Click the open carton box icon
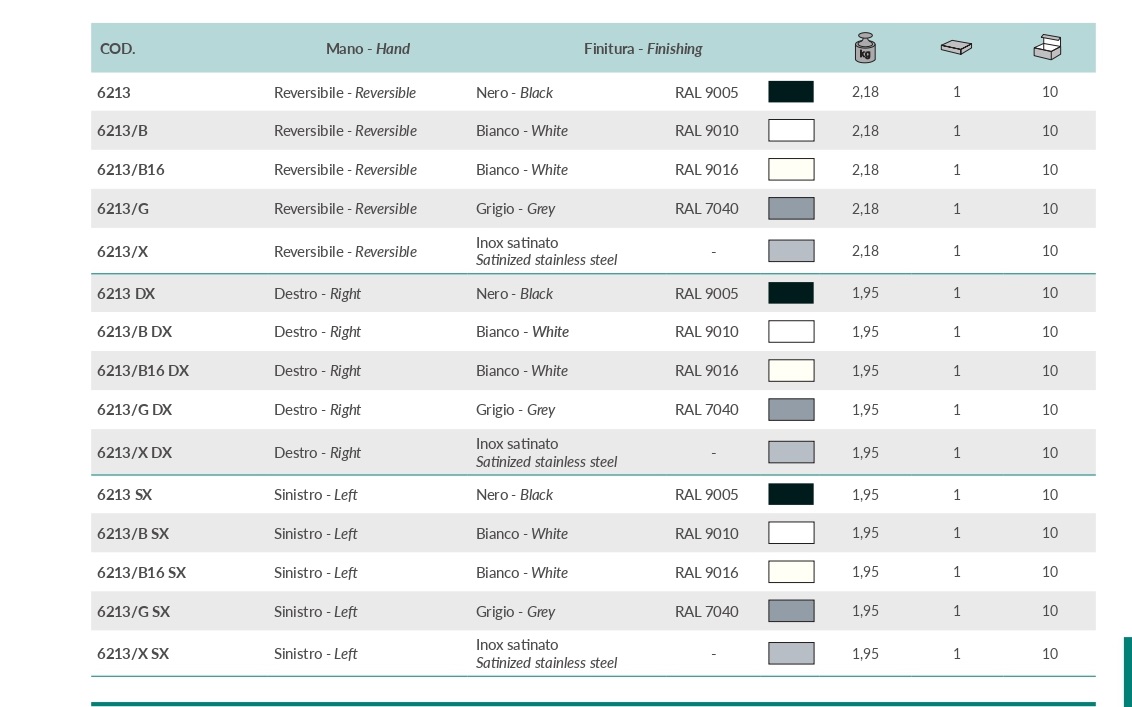The height and width of the screenshot is (707, 1132). tap(1048, 47)
